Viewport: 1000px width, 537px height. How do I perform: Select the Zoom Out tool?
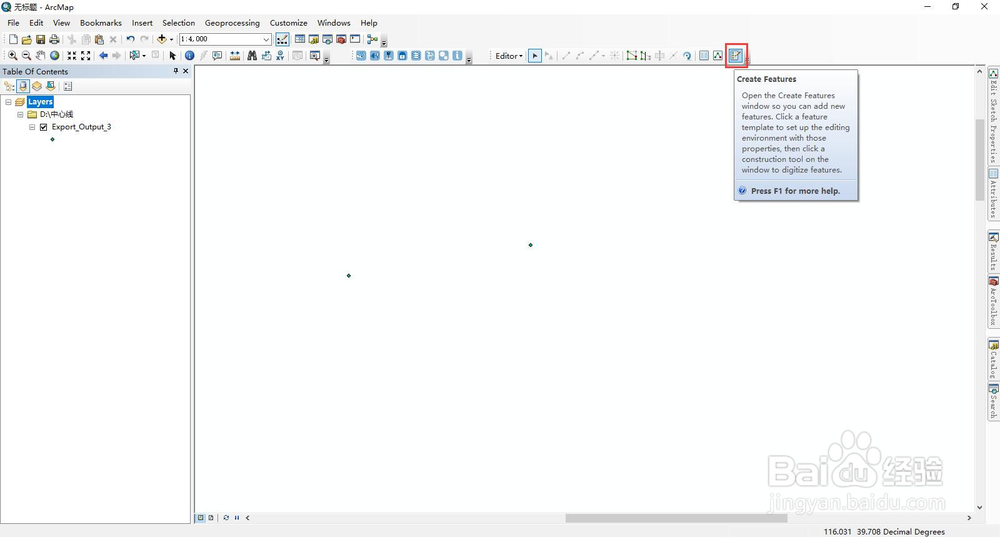pyautogui.click(x=27, y=56)
